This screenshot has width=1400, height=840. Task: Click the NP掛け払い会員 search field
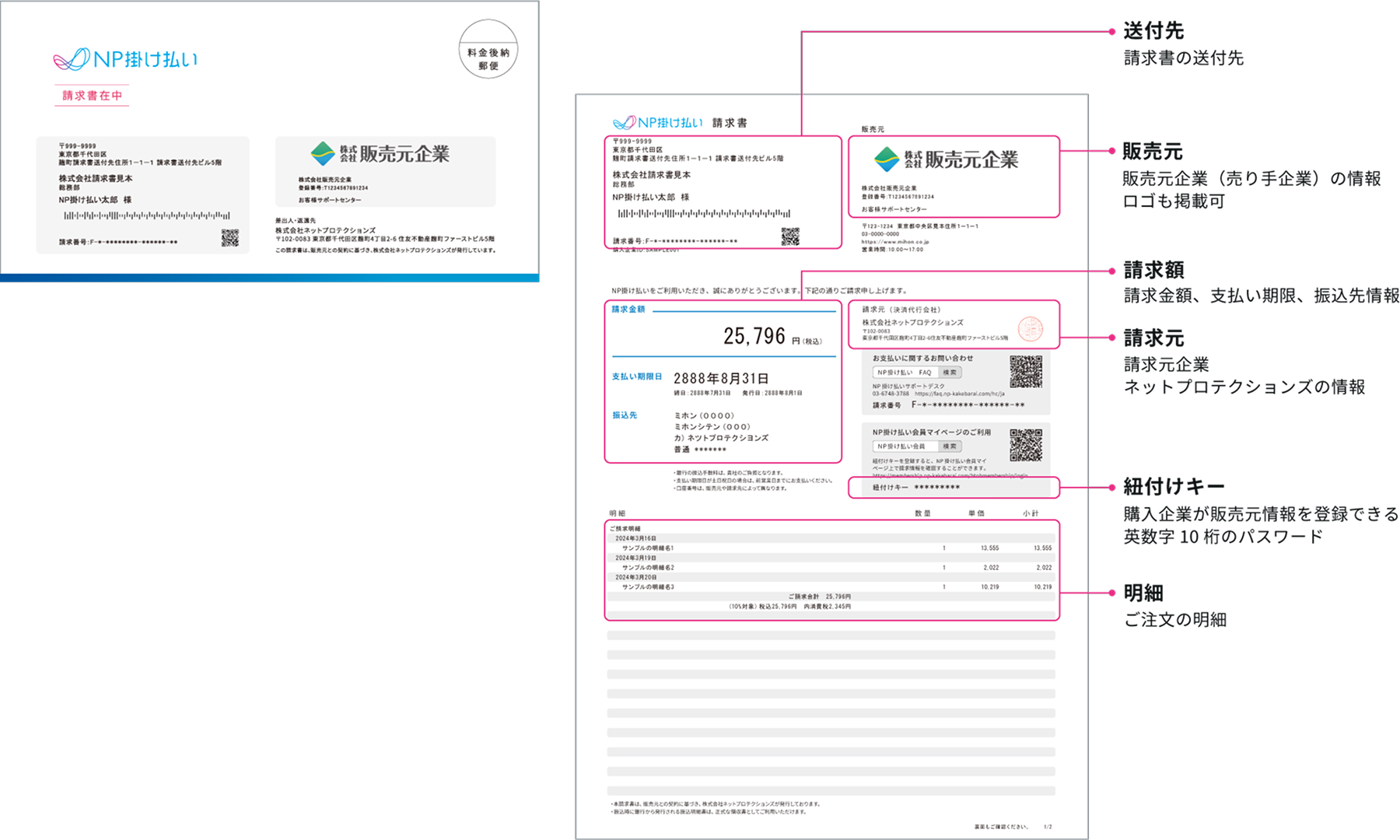[x=905, y=446]
